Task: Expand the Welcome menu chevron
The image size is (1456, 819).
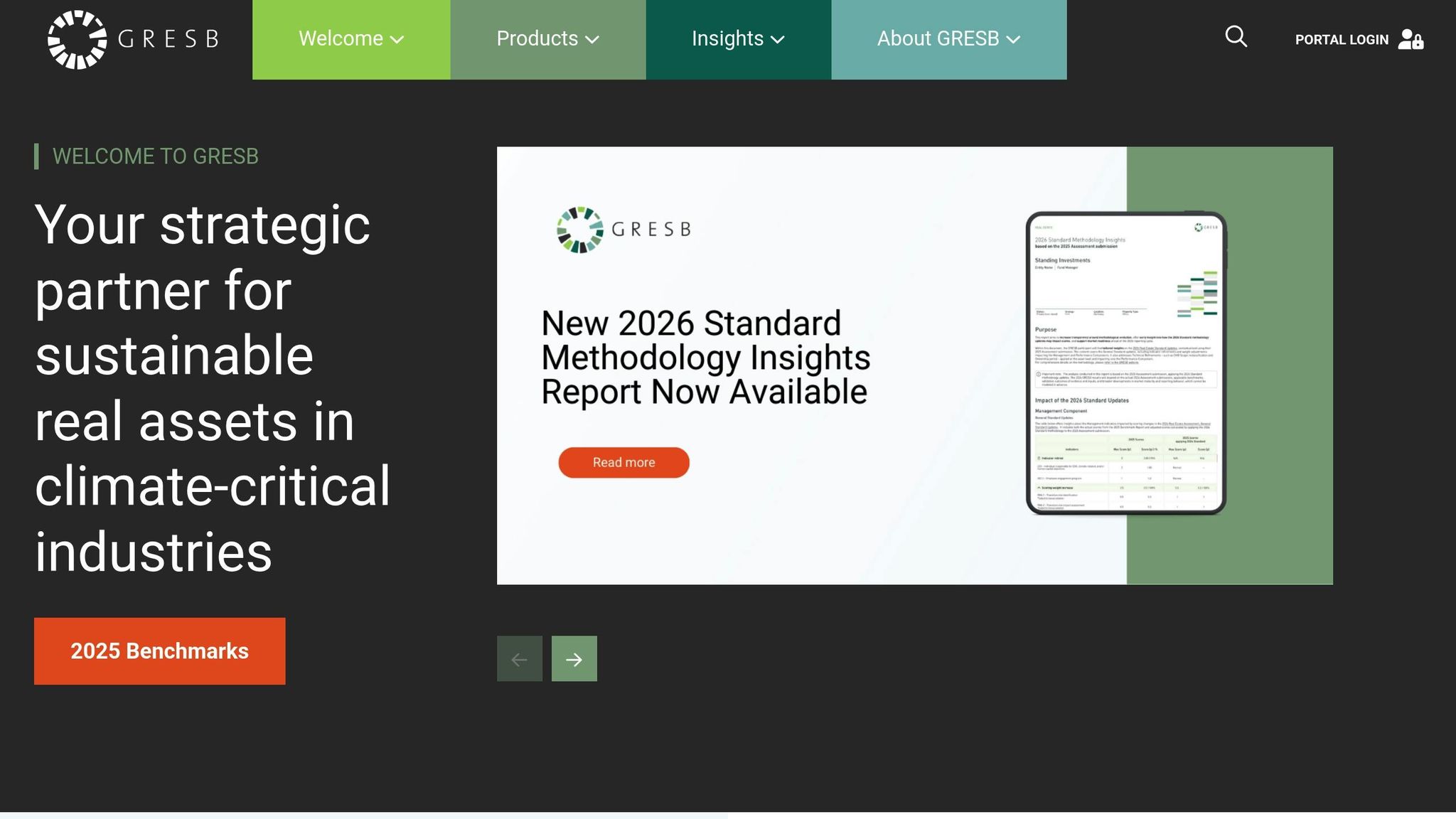Action: click(397, 40)
